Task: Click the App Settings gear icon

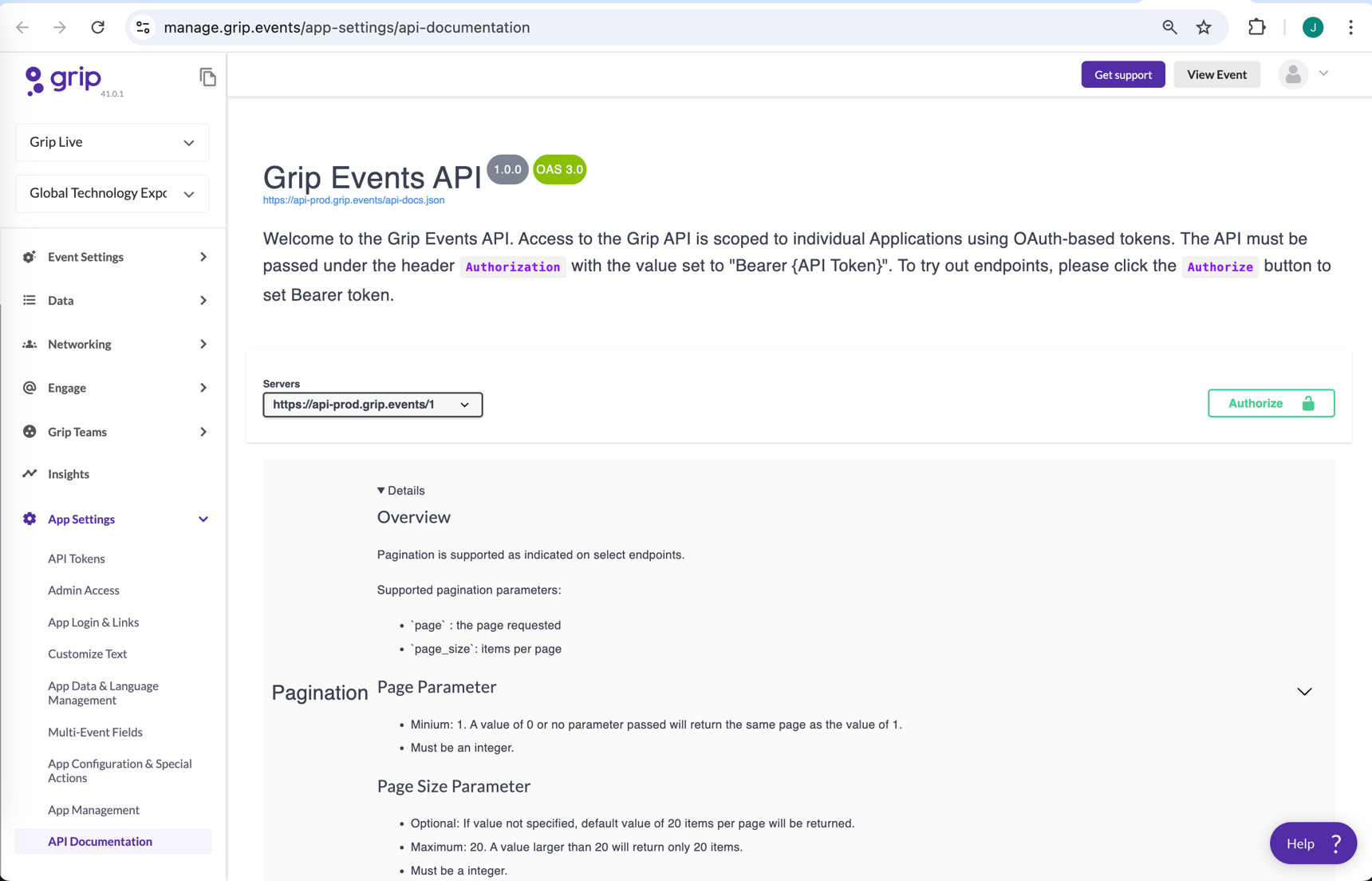Action: tap(30, 519)
